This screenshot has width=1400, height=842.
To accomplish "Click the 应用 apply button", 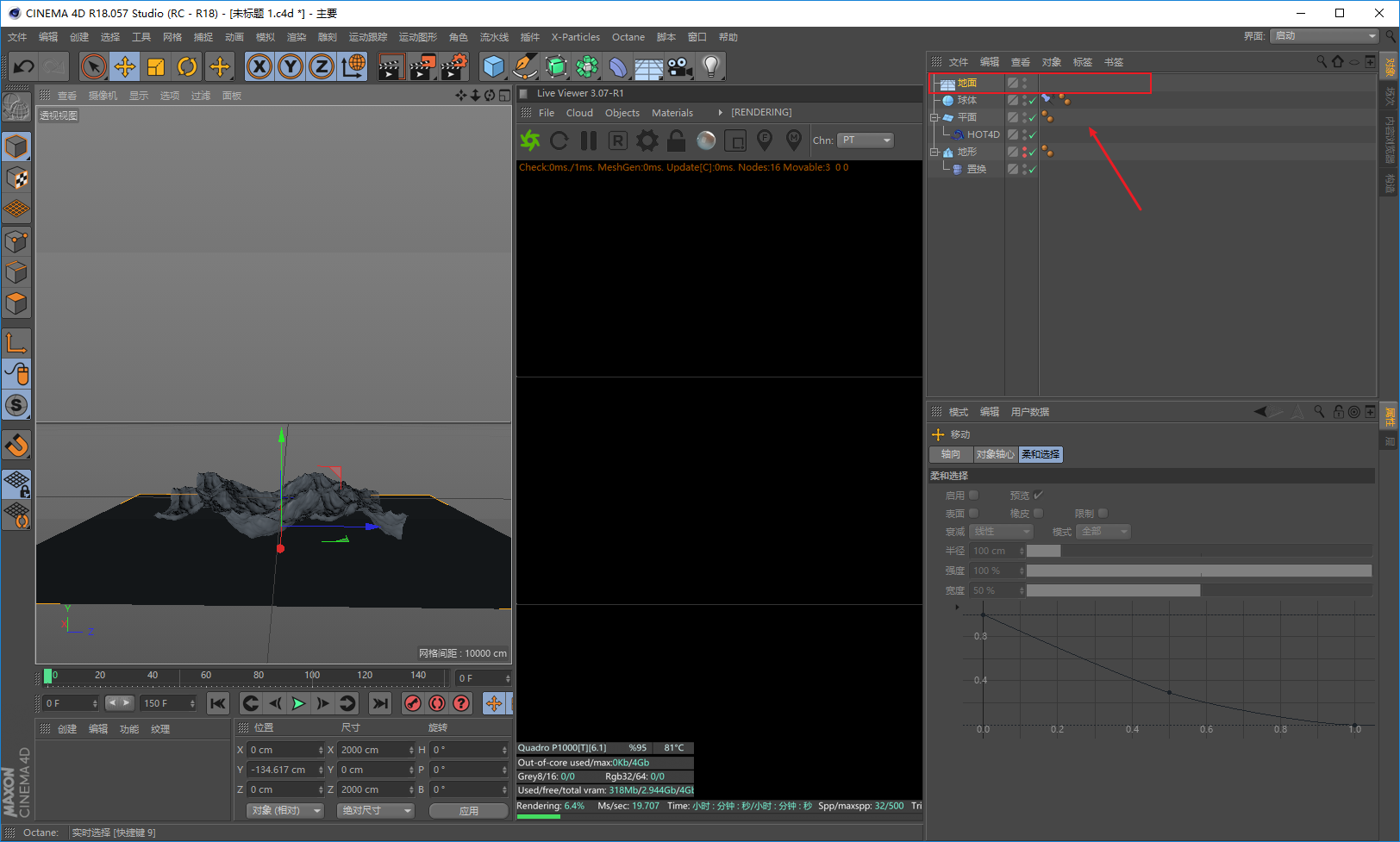I will pyautogui.click(x=469, y=811).
